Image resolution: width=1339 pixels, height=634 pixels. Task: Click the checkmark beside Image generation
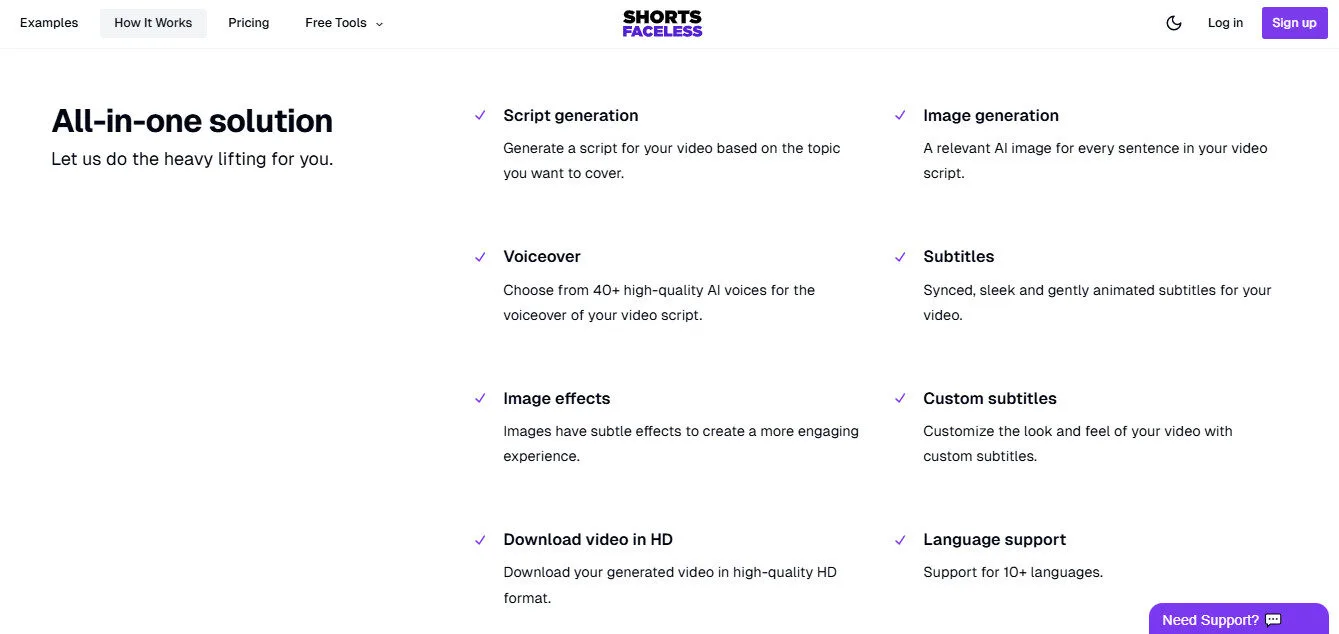(900, 116)
